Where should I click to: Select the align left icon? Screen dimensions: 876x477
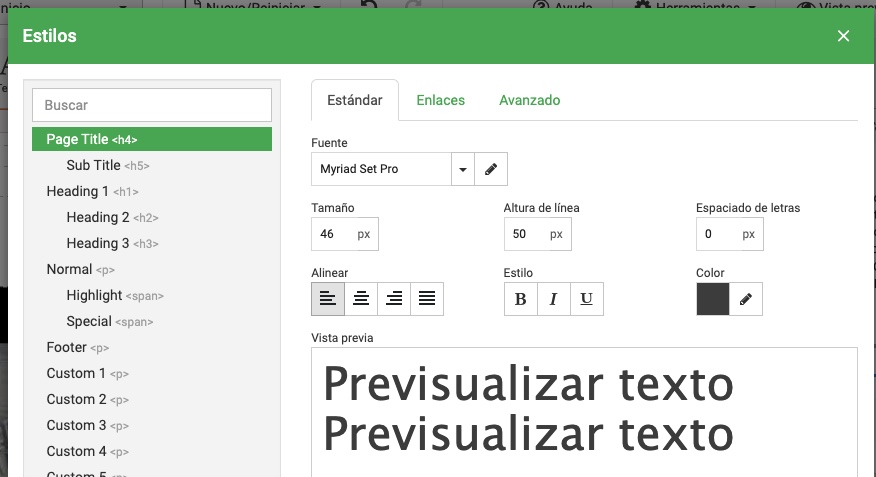coord(328,299)
